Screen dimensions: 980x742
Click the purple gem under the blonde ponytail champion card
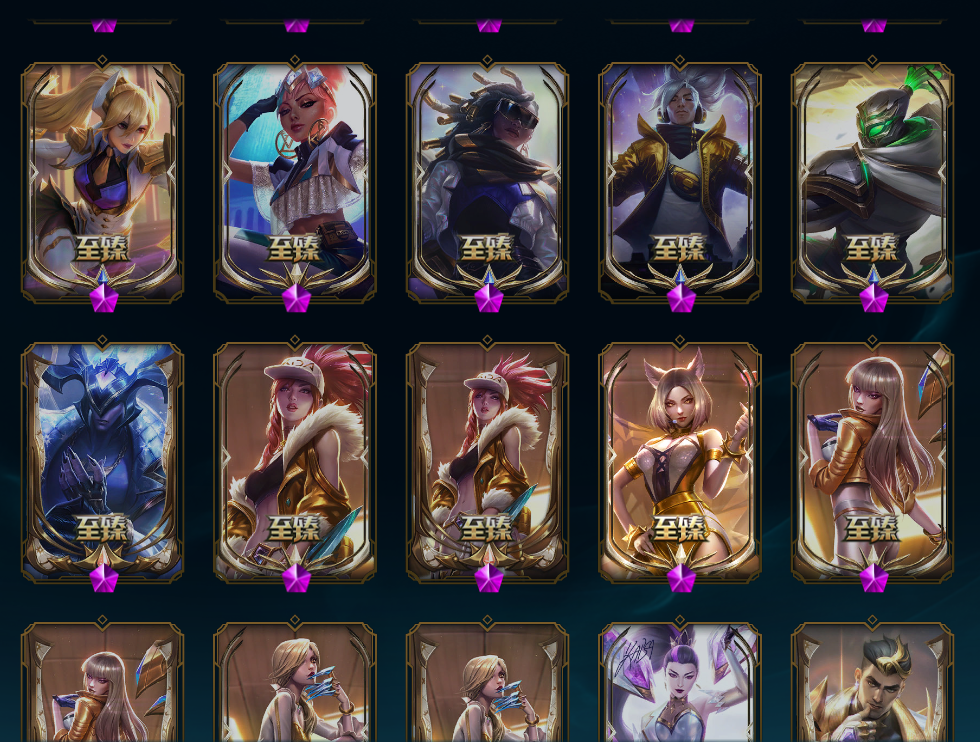pyautogui.click(x=104, y=298)
